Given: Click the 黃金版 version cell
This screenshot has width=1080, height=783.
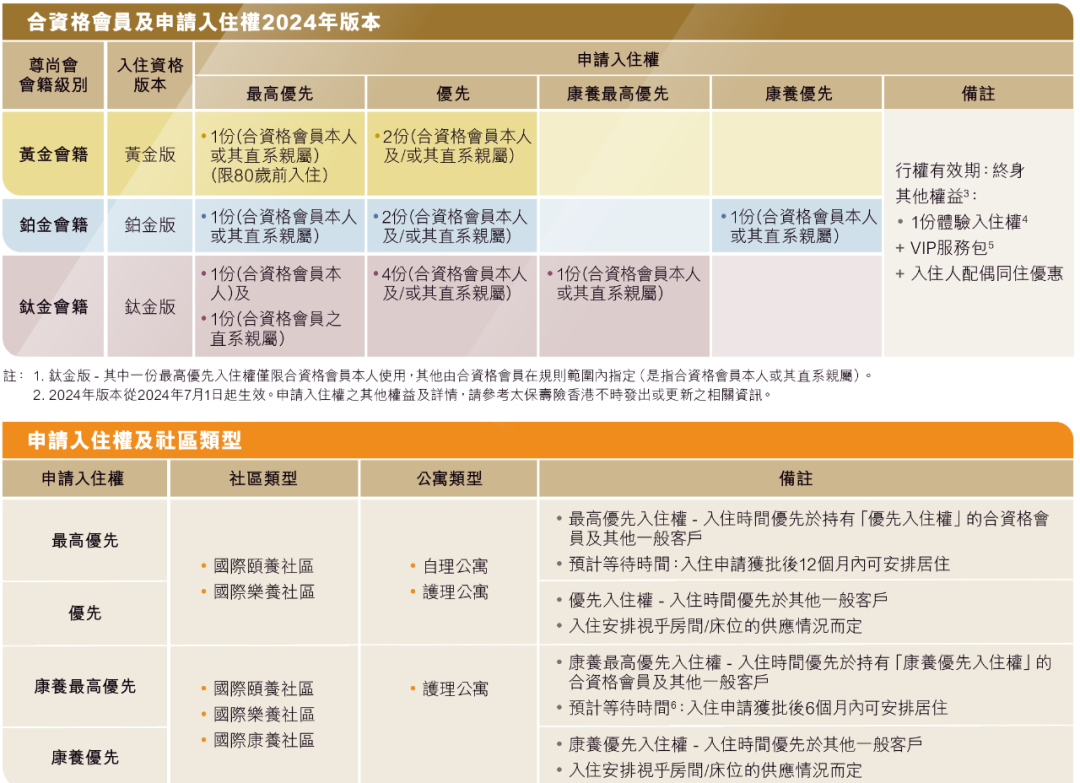Looking at the screenshot, I should (150, 155).
